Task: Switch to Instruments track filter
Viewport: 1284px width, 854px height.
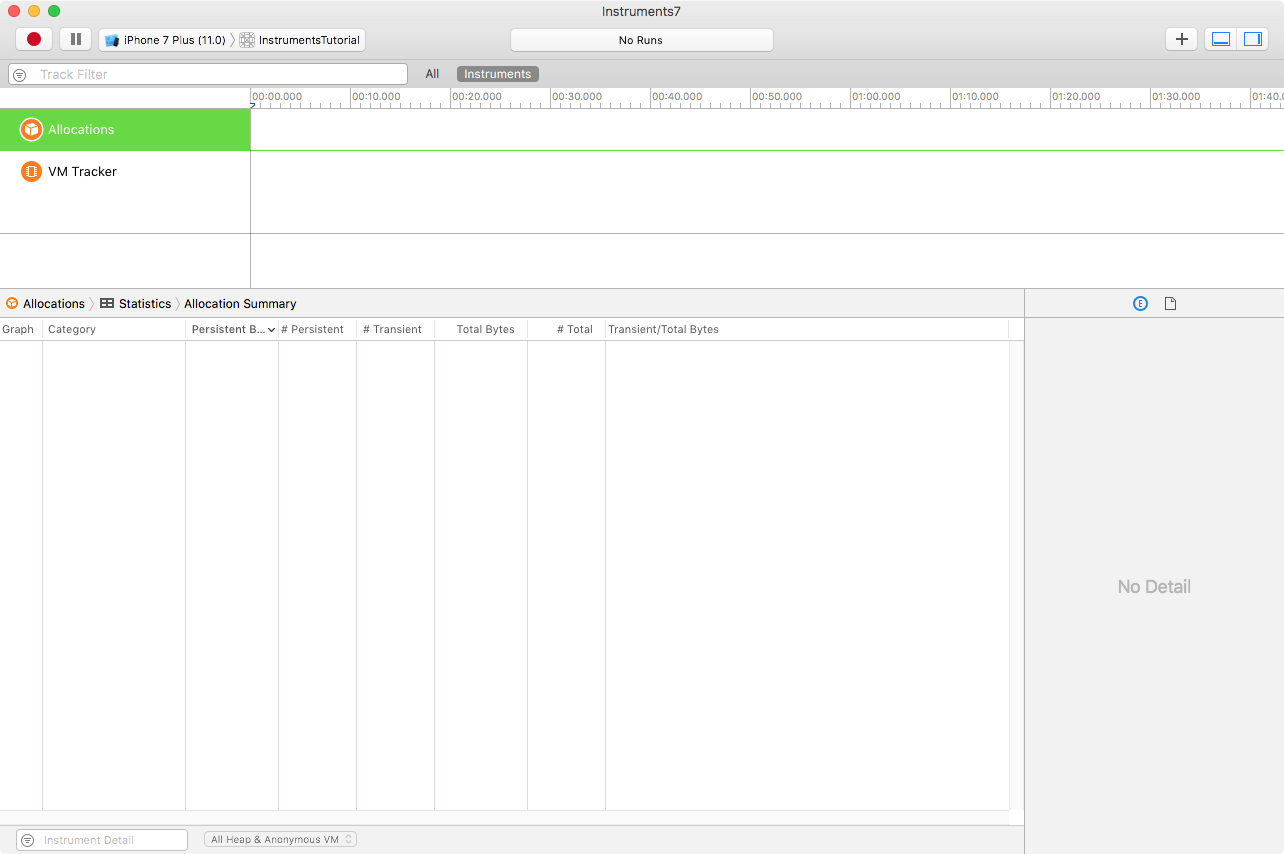Action: click(498, 74)
